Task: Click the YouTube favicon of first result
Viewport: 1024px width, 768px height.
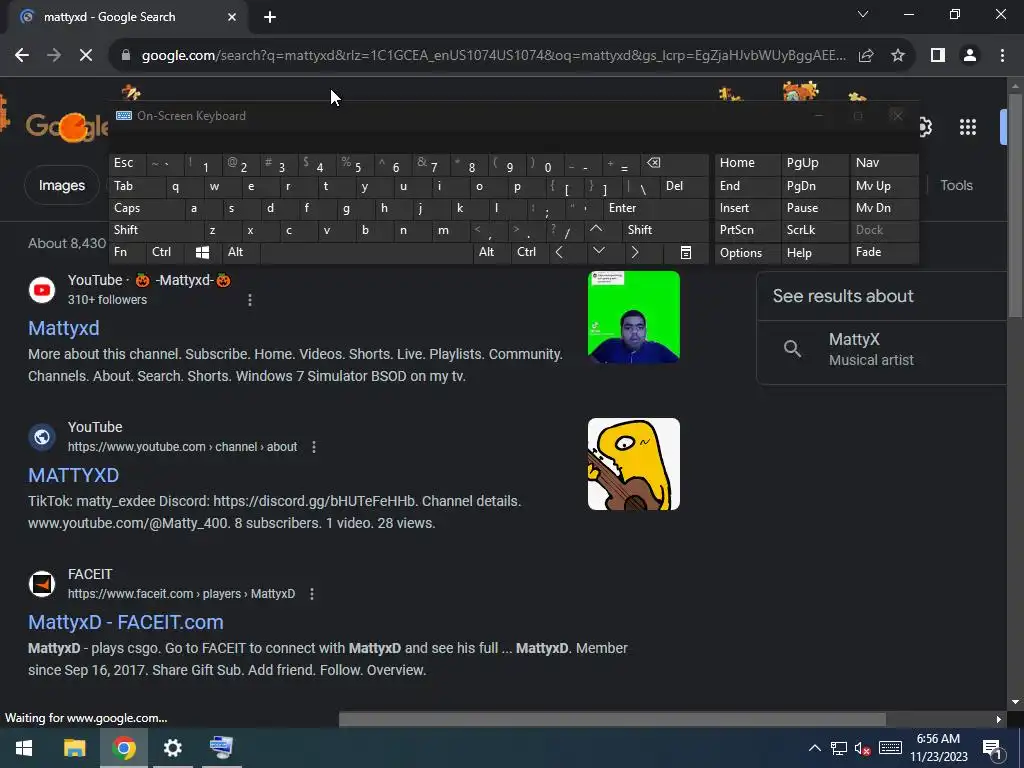Action: click(x=42, y=290)
